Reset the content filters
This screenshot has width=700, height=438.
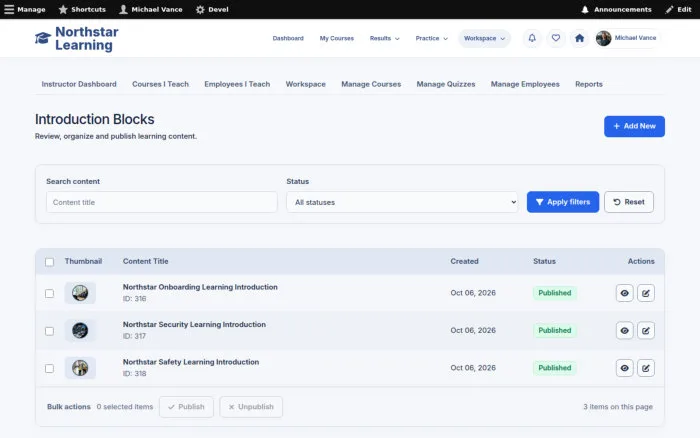click(629, 202)
